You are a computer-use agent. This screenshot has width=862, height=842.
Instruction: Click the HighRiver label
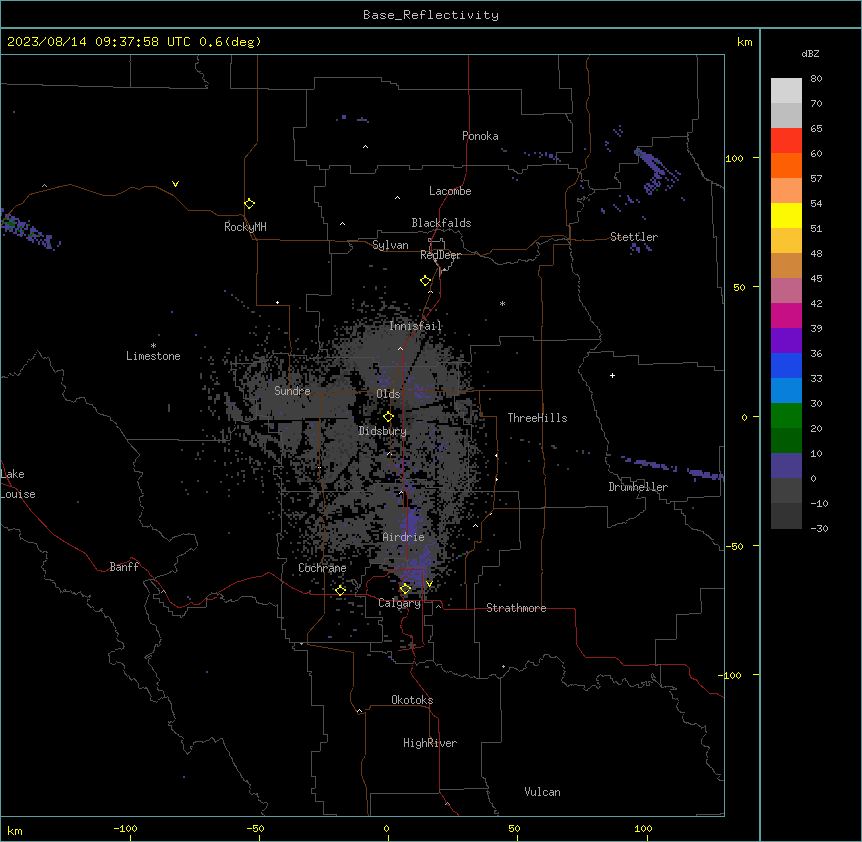click(430, 743)
